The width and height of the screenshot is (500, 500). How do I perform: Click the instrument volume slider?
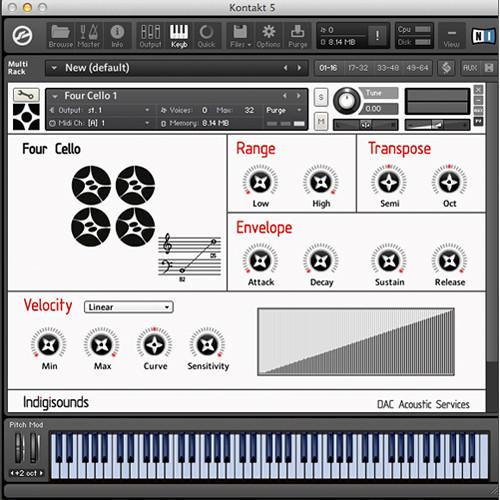pyautogui.click(x=437, y=125)
